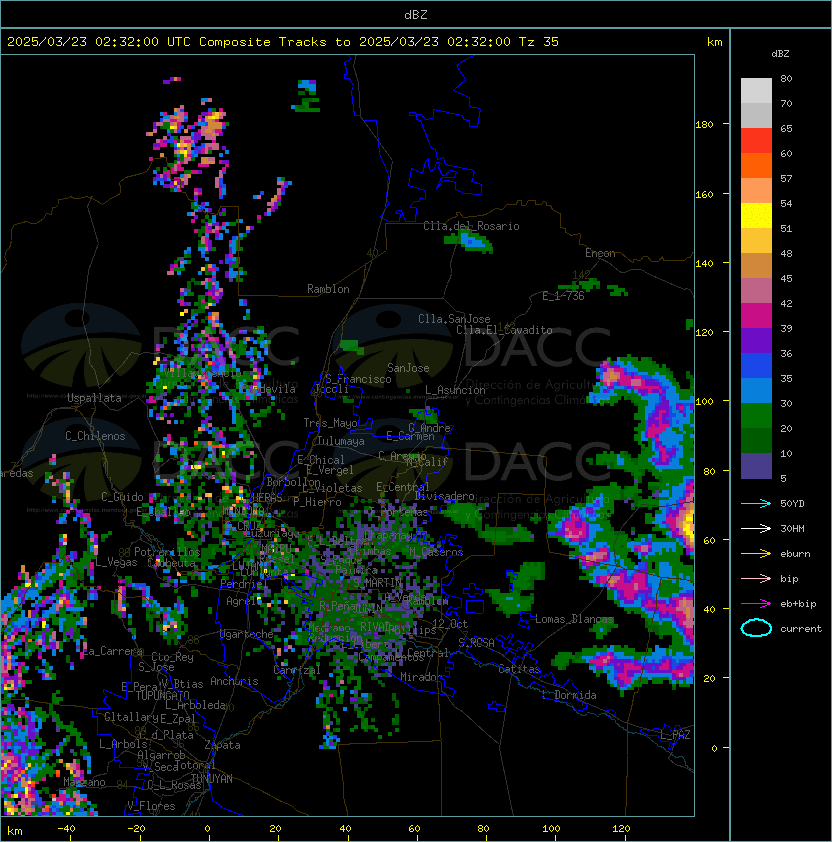Click the 'L_Dormida' map label
Screen dimensions: 832x842
[569, 695]
